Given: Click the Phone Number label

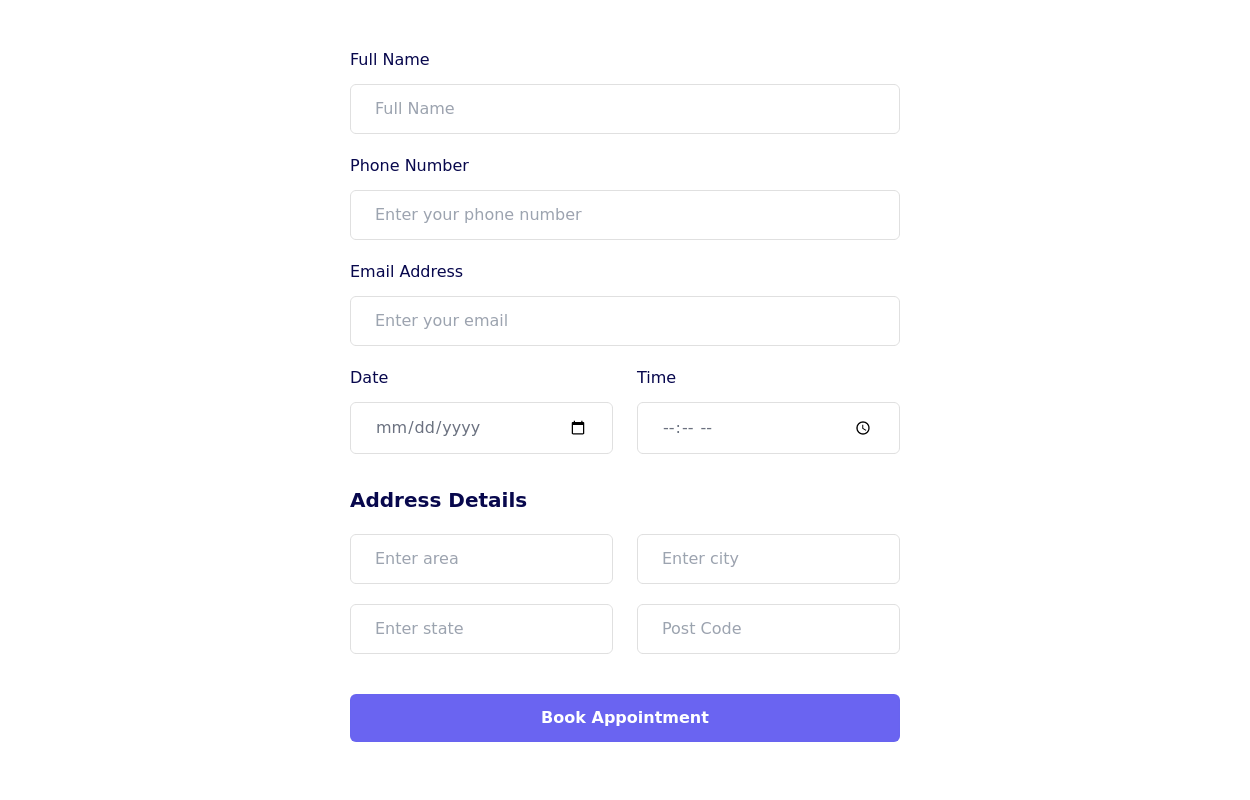Looking at the screenshot, I should click(409, 166).
